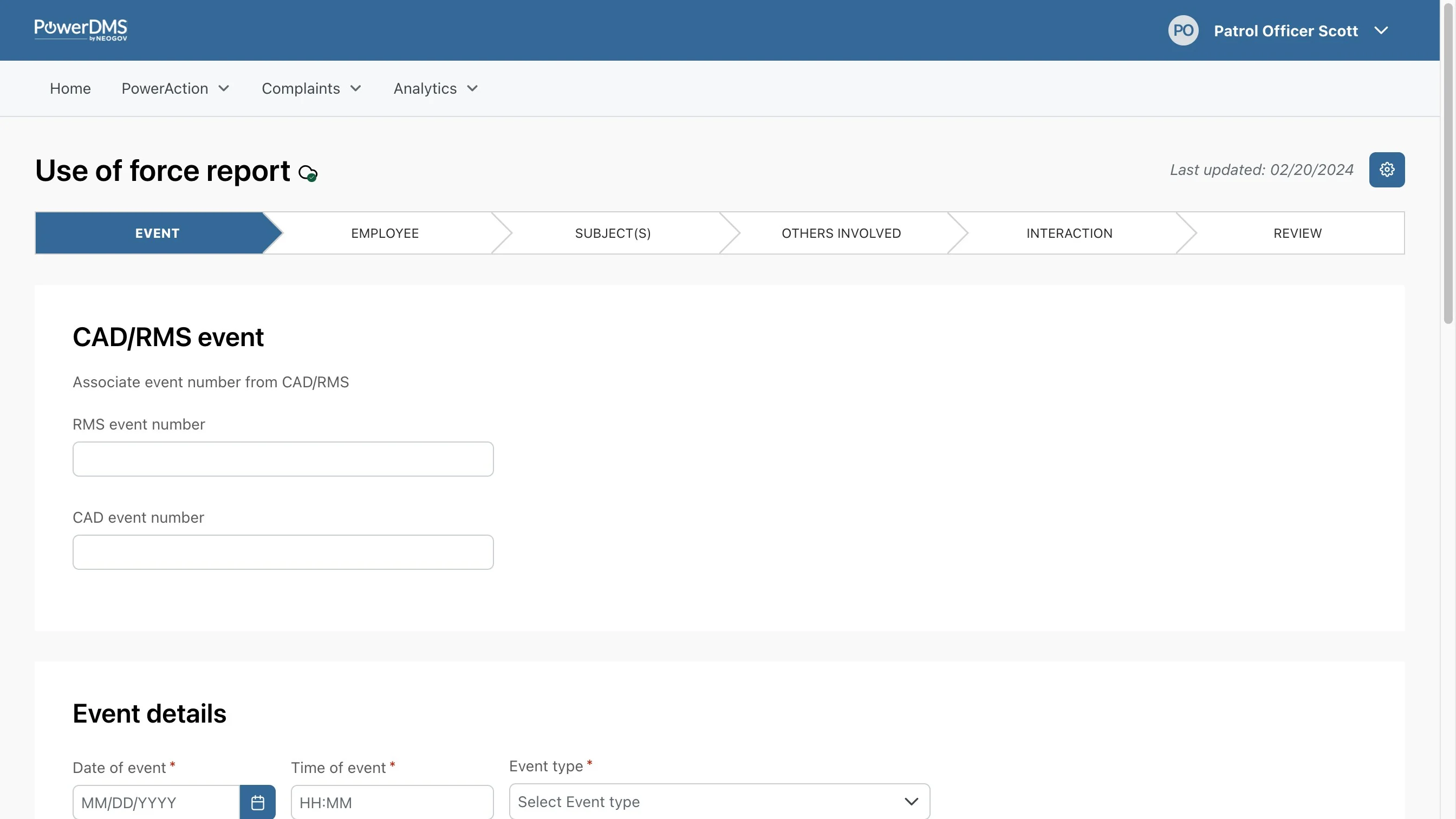The height and width of the screenshot is (819, 1456).
Task: Click the 'CAD event number' label
Action: click(139, 518)
